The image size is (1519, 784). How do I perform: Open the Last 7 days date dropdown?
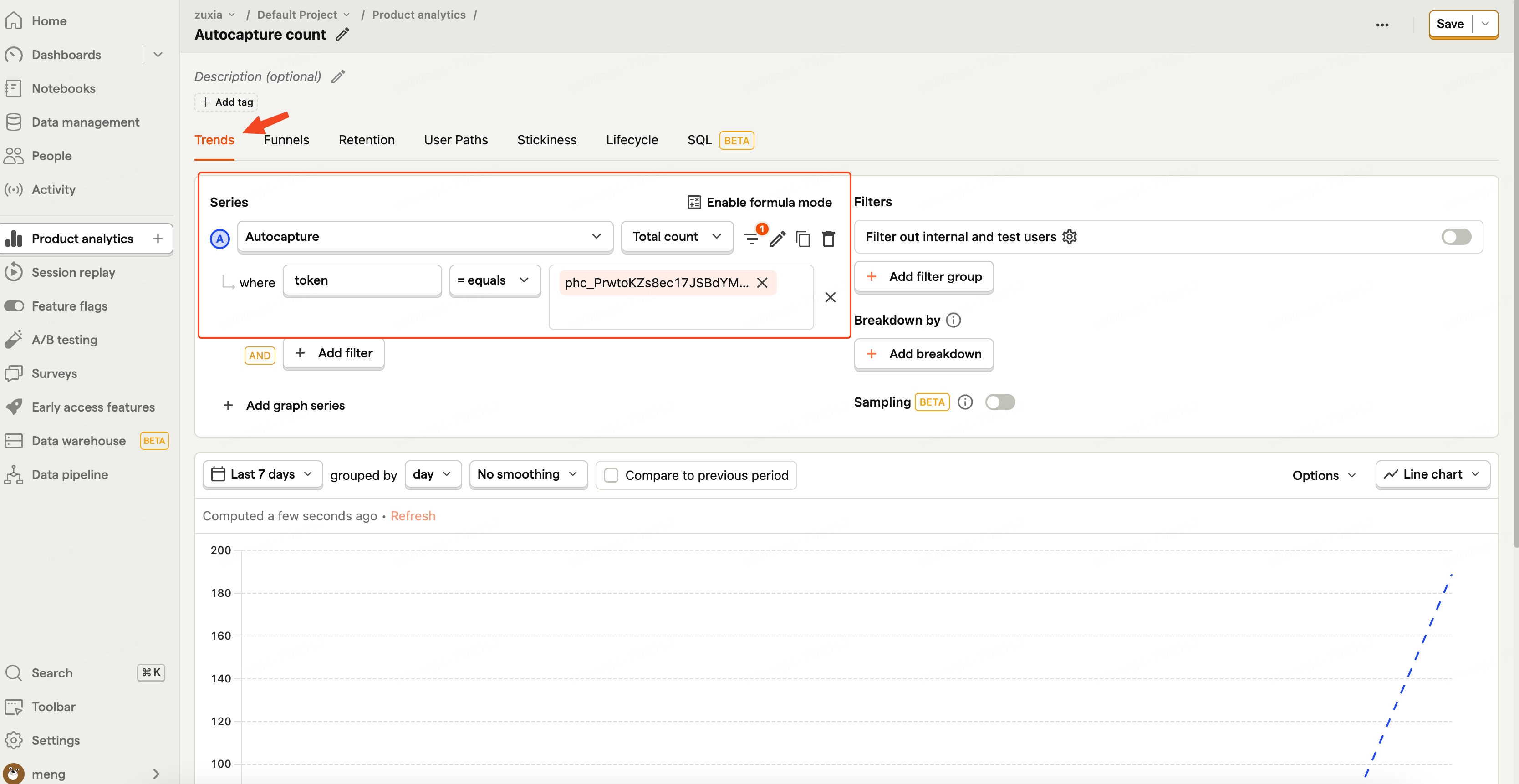(x=262, y=474)
